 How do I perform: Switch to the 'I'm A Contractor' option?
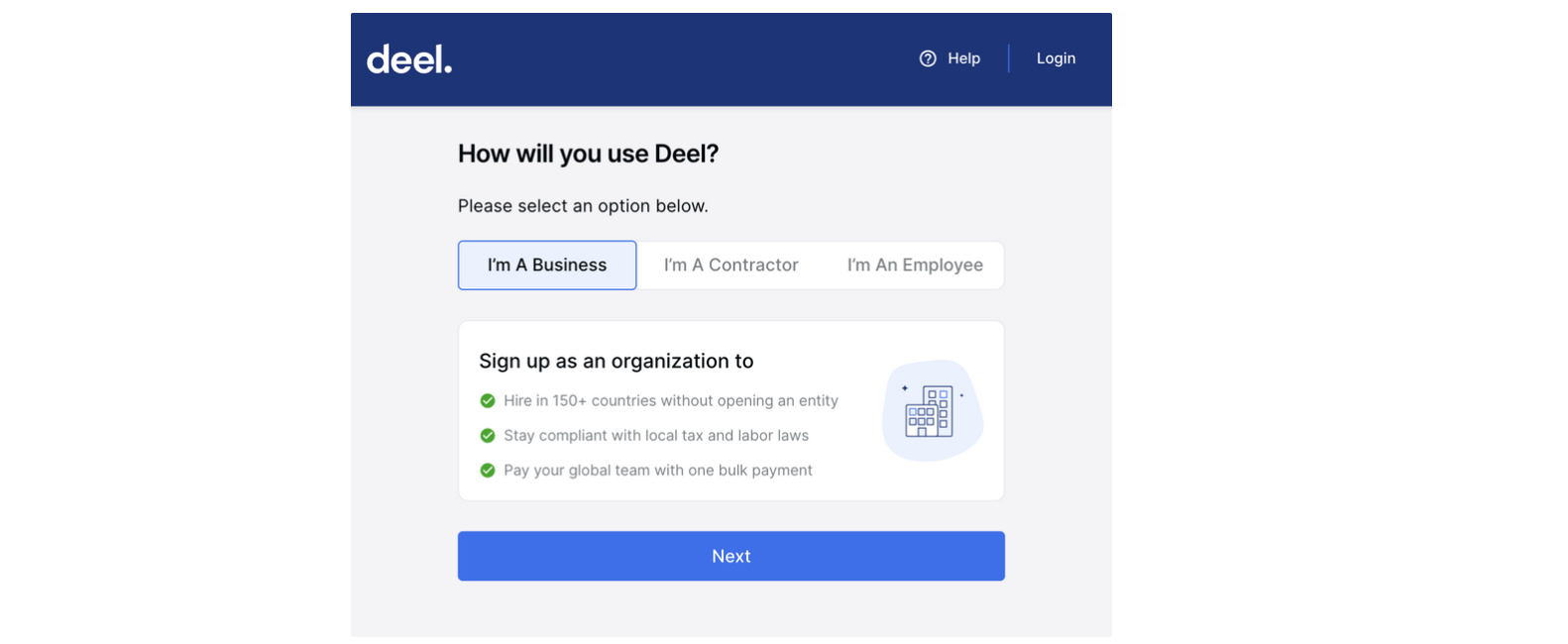click(730, 265)
